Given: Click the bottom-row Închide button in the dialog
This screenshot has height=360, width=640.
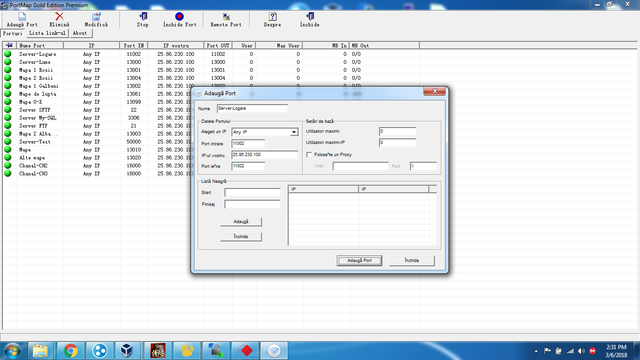Looking at the screenshot, I should 412,260.
